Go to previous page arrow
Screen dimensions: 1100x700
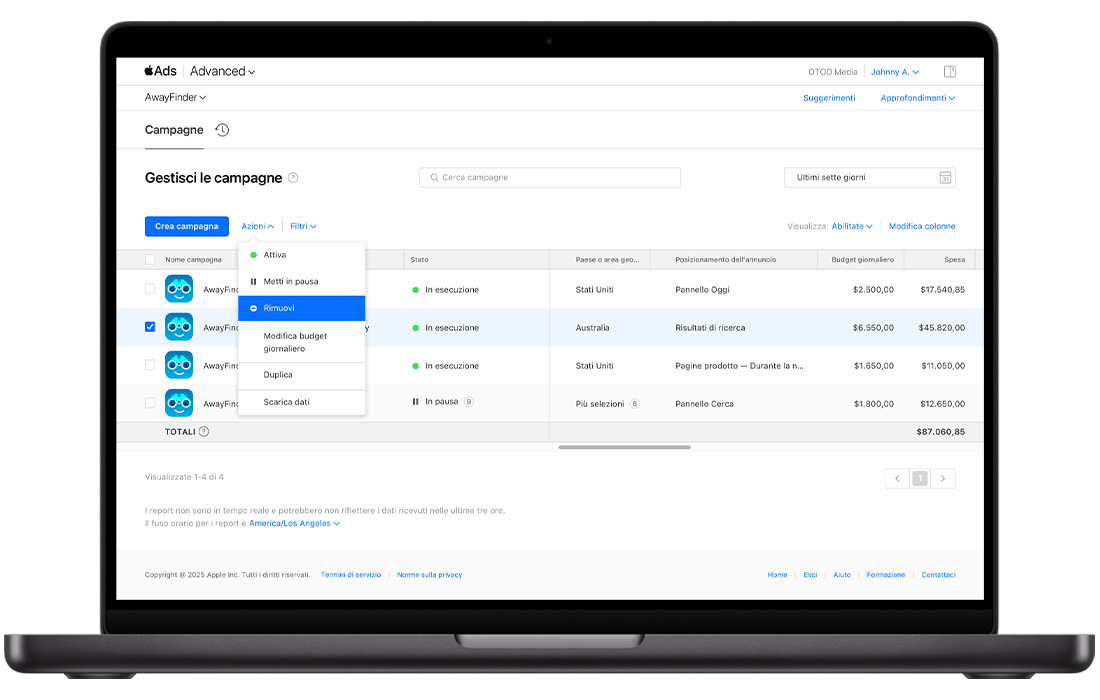897,479
